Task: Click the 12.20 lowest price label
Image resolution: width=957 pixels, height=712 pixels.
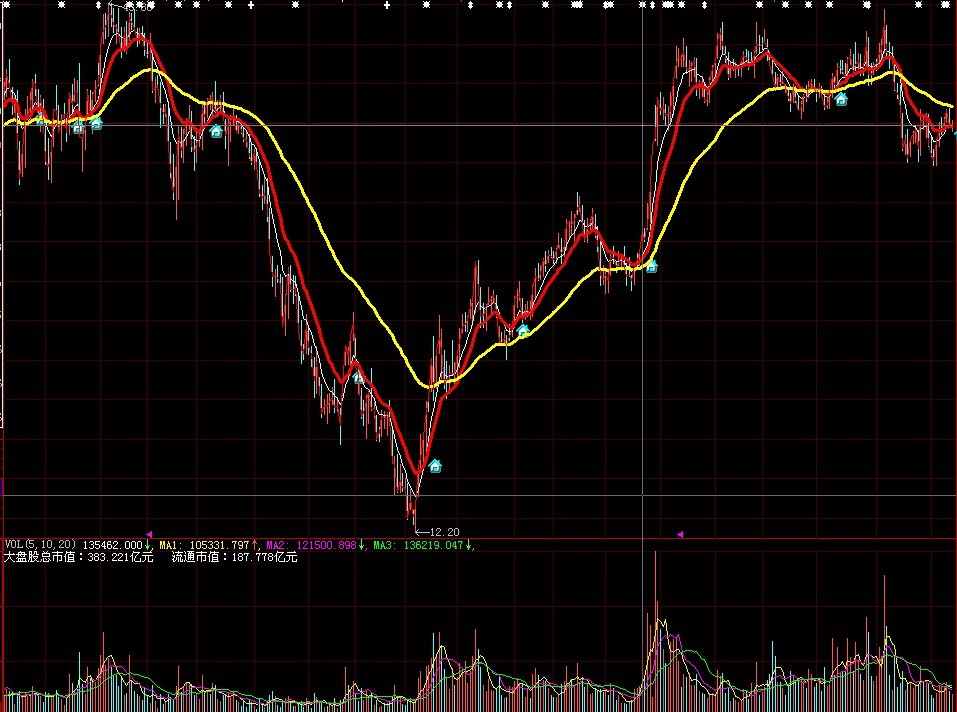Action: [x=444, y=532]
